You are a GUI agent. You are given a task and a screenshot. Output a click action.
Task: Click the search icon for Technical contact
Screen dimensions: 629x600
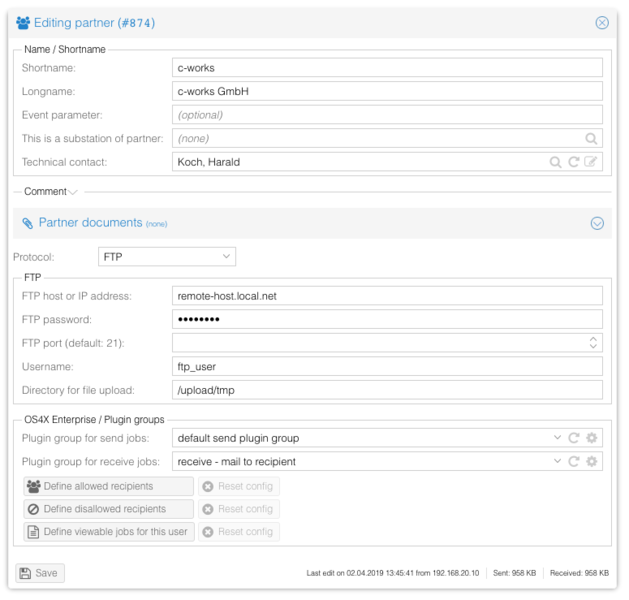tap(555, 162)
